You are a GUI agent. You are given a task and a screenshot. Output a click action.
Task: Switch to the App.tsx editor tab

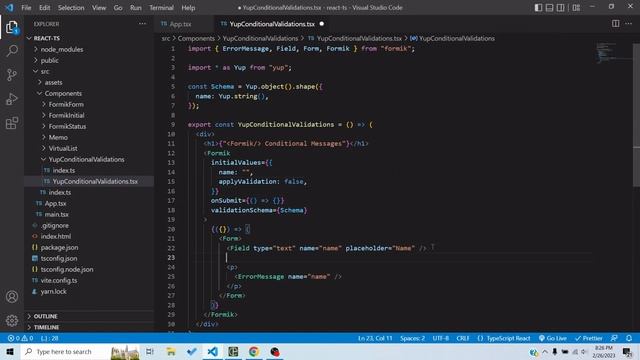[x=180, y=24]
